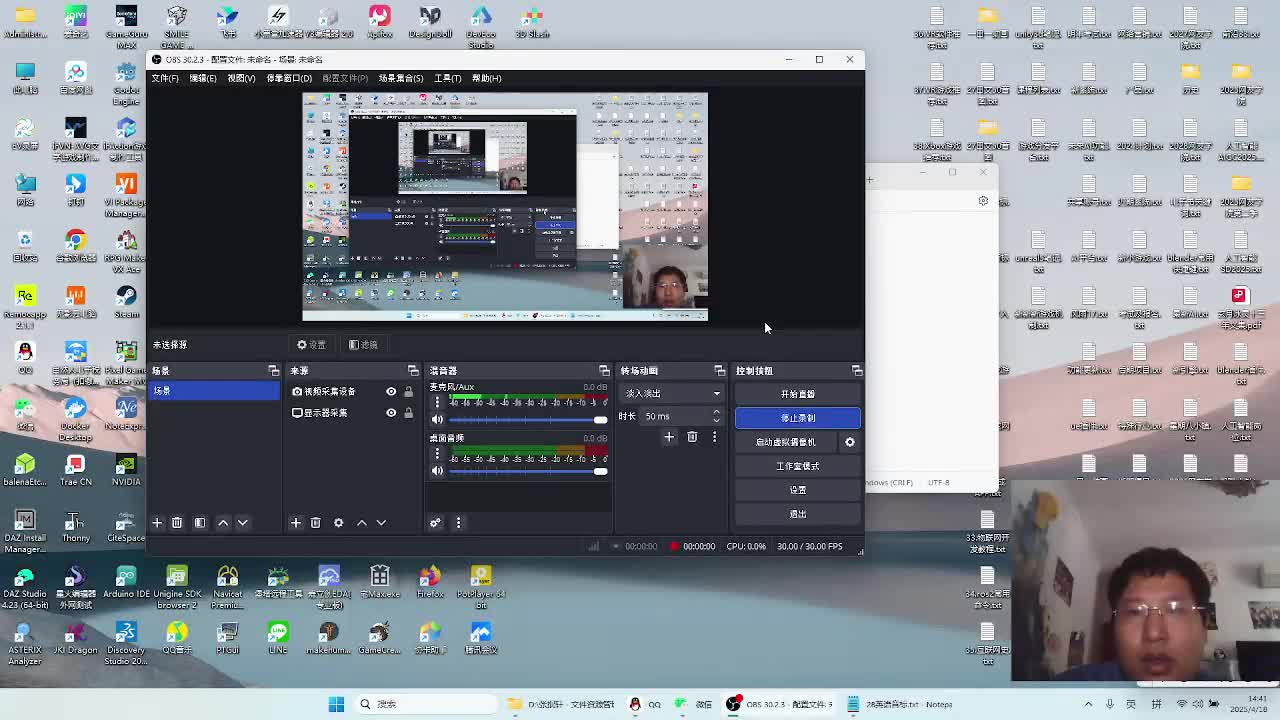Click the 开始直播 start streaming button
The image size is (1280, 720).
[x=797, y=394]
